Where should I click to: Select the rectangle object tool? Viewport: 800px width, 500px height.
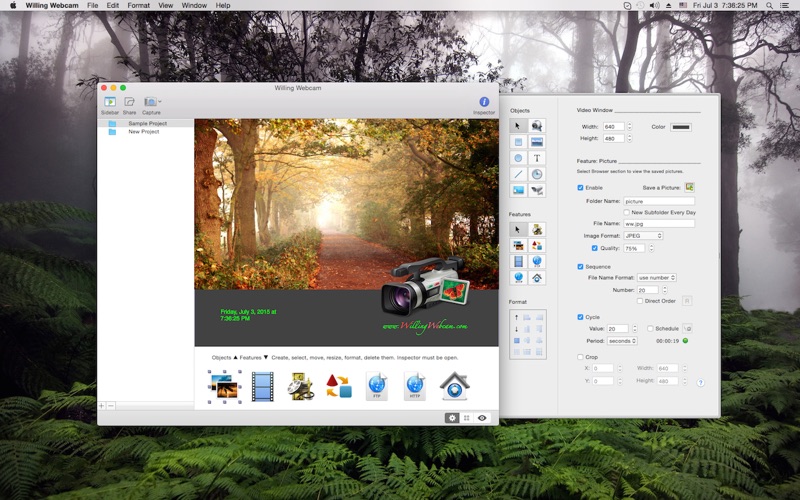(518, 142)
